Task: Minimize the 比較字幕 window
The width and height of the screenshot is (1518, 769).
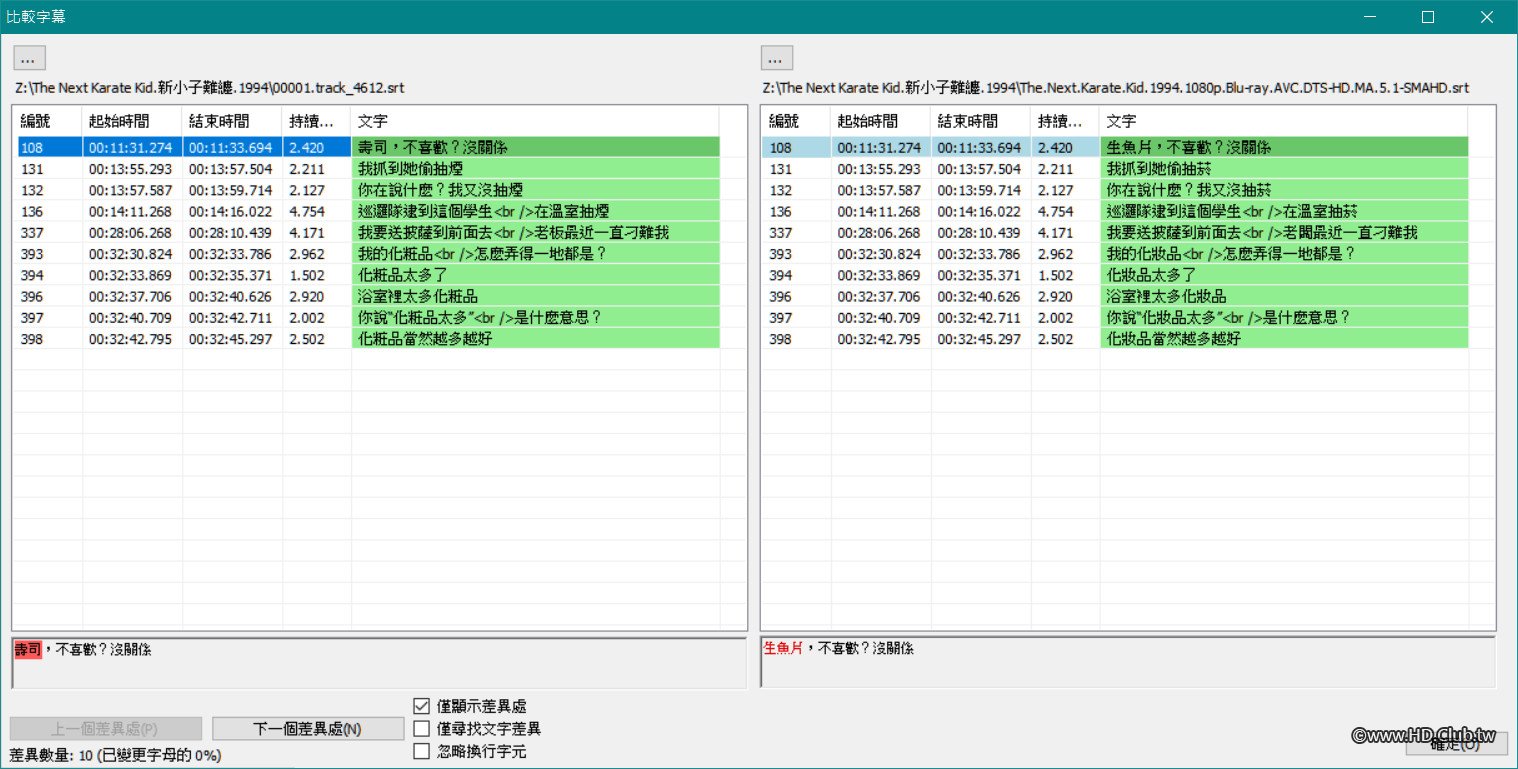Action: pos(1370,17)
